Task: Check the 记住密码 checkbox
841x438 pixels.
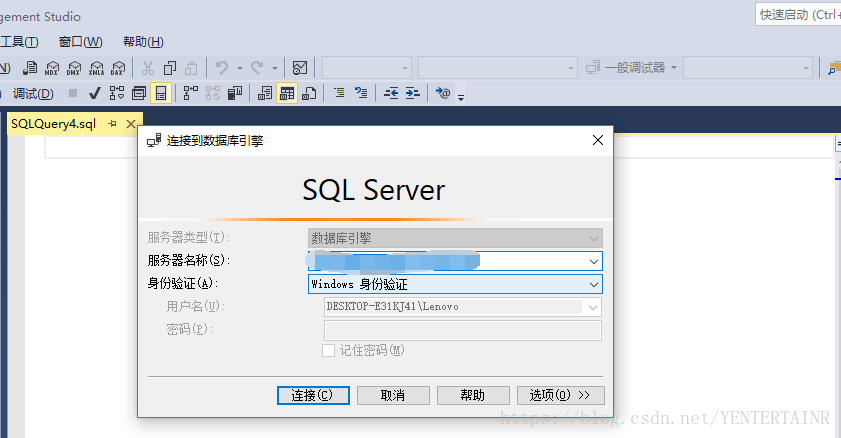Action: point(328,351)
